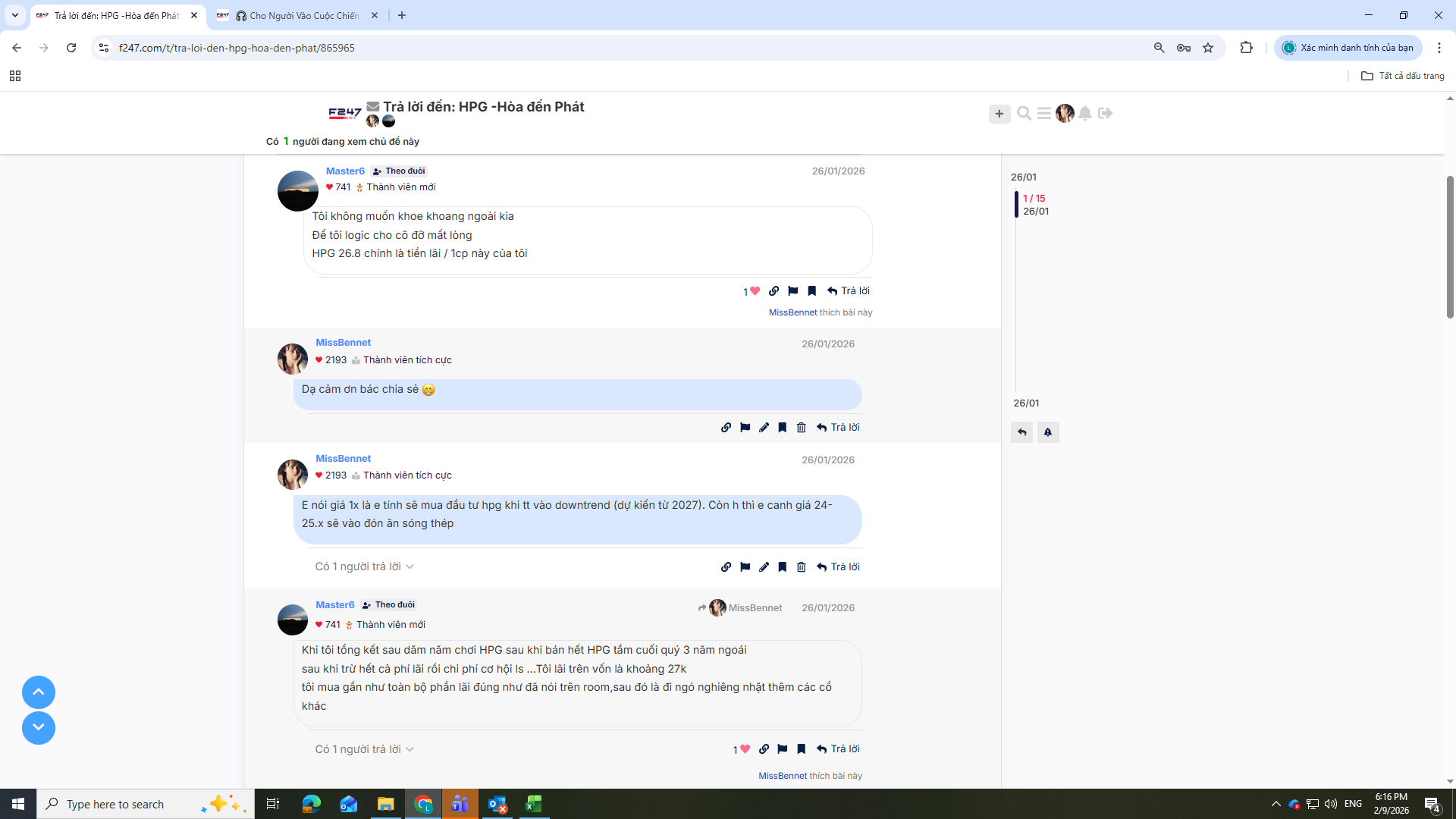Toggle bookmark on 'Dạ cảm ơn bác' post
The height and width of the screenshot is (819, 1456).
782,428
